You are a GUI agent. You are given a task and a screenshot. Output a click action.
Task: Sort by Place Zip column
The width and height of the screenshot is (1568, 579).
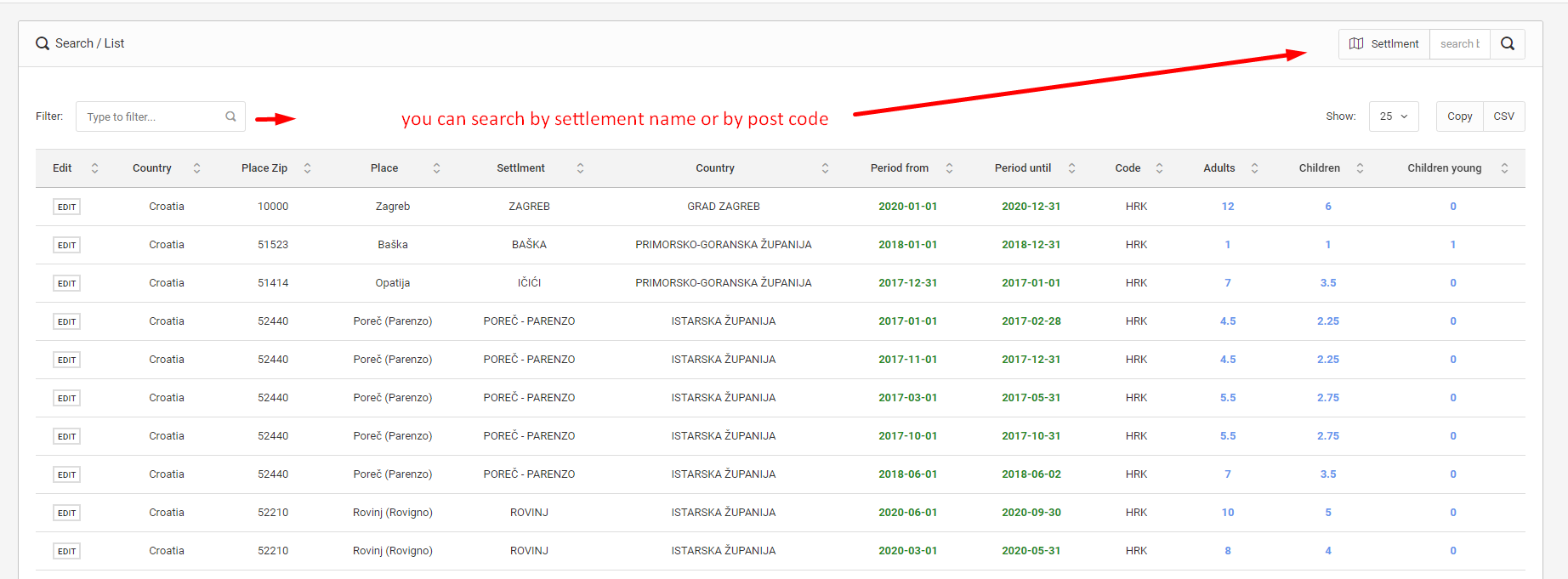pos(307,168)
